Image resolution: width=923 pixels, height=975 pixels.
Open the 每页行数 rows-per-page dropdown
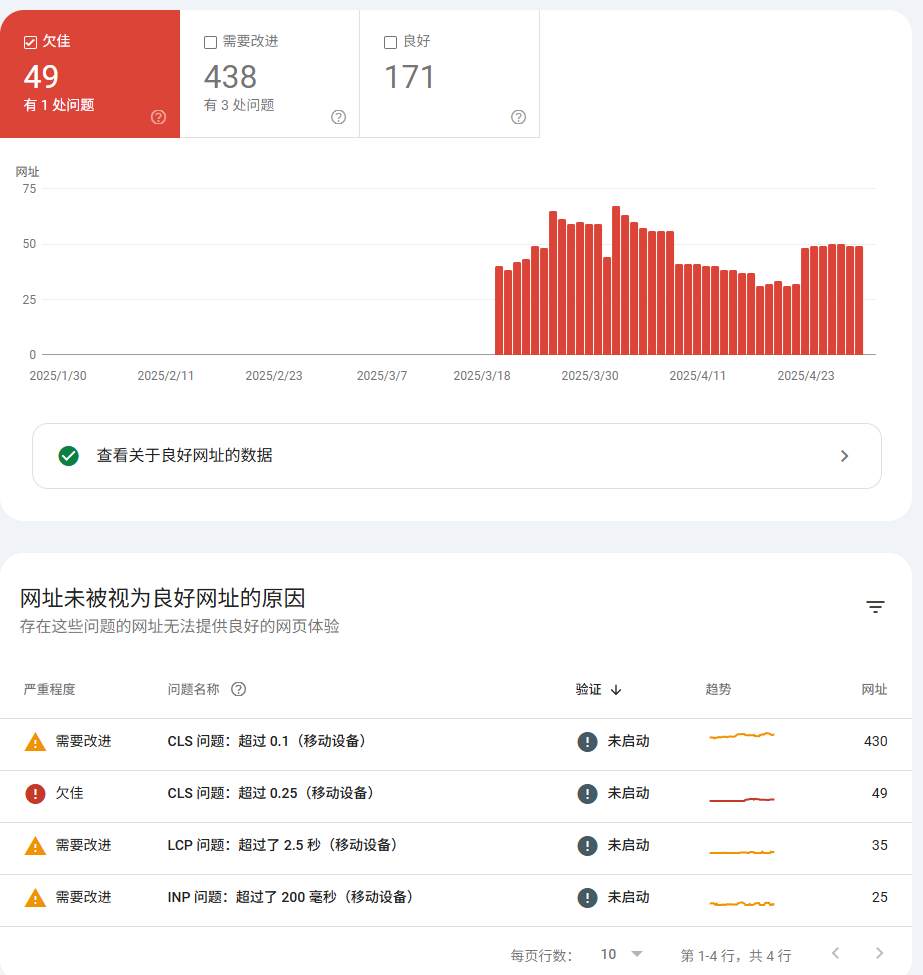click(621, 954)
